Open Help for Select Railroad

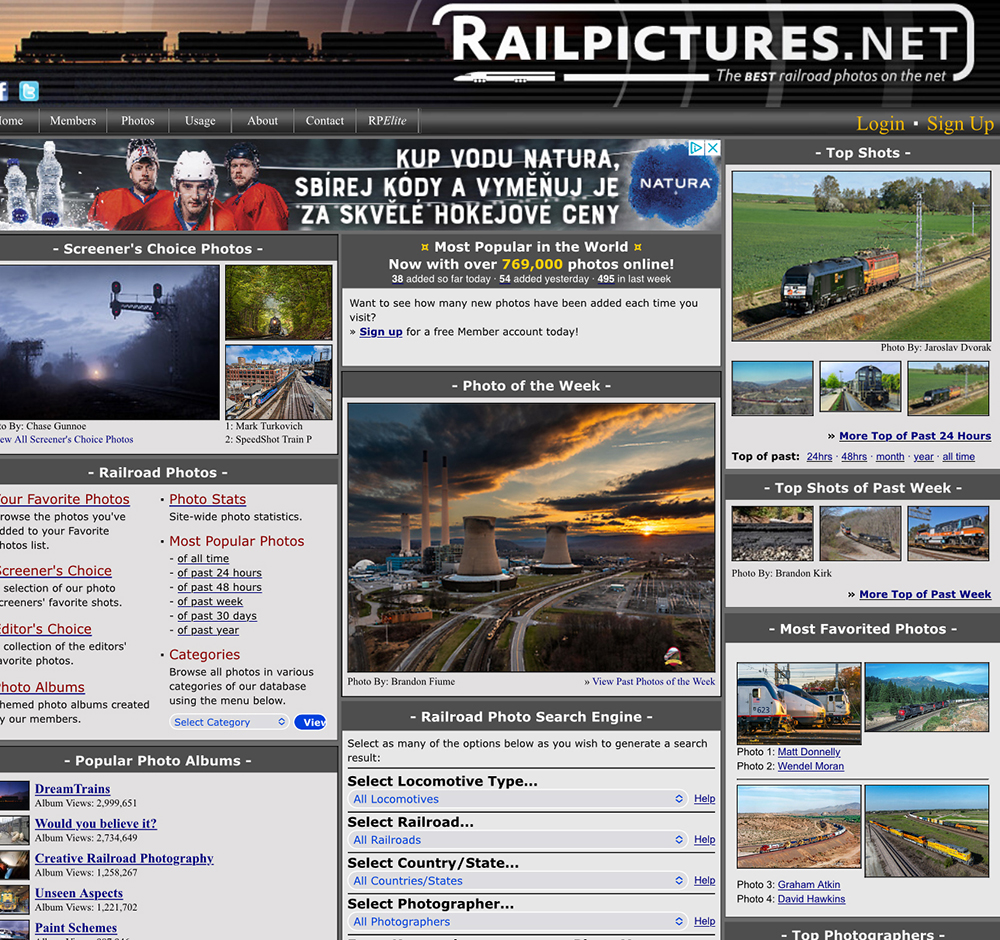pos(705,839)
